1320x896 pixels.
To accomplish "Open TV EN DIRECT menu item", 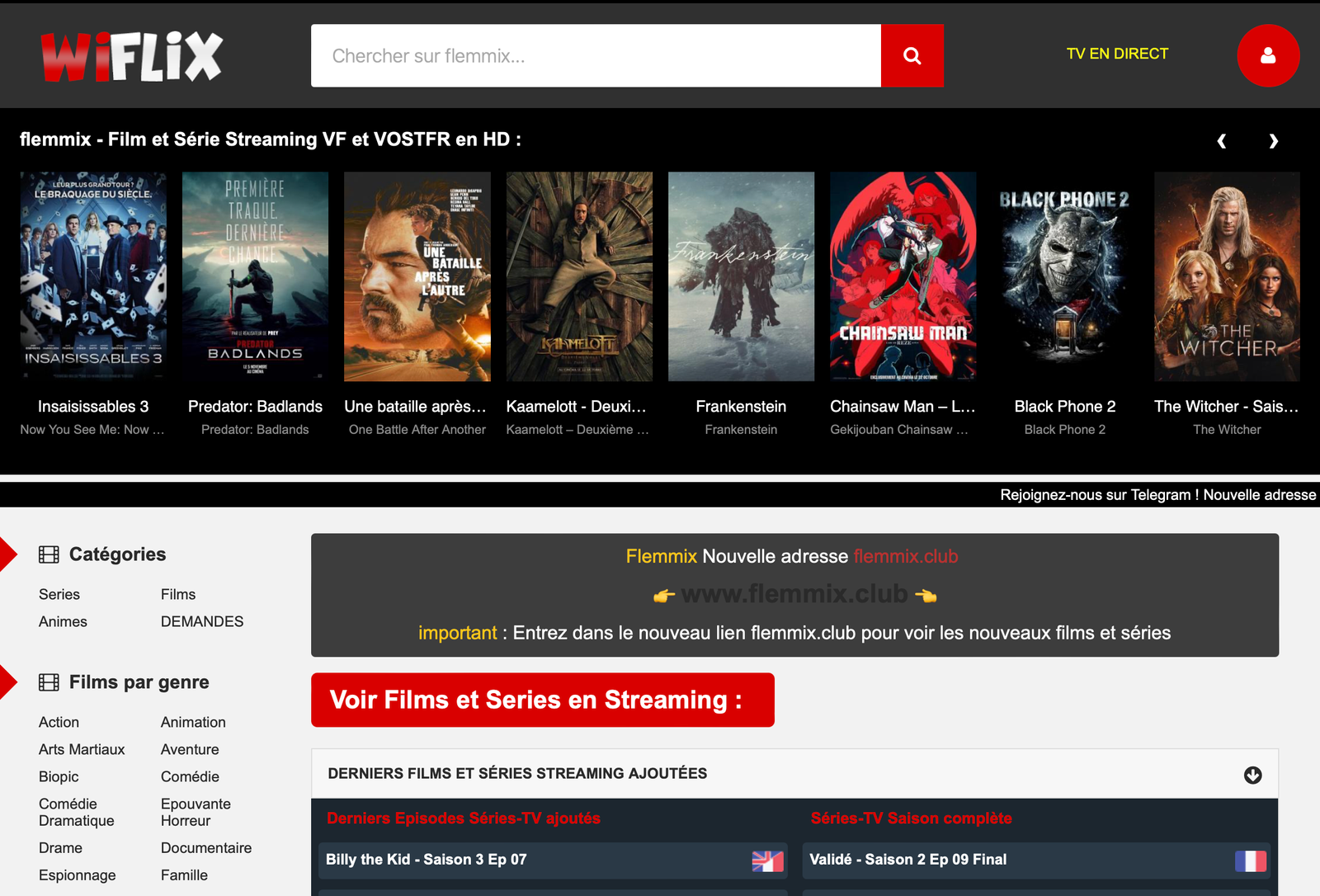I will click(x=1117, y=54).
